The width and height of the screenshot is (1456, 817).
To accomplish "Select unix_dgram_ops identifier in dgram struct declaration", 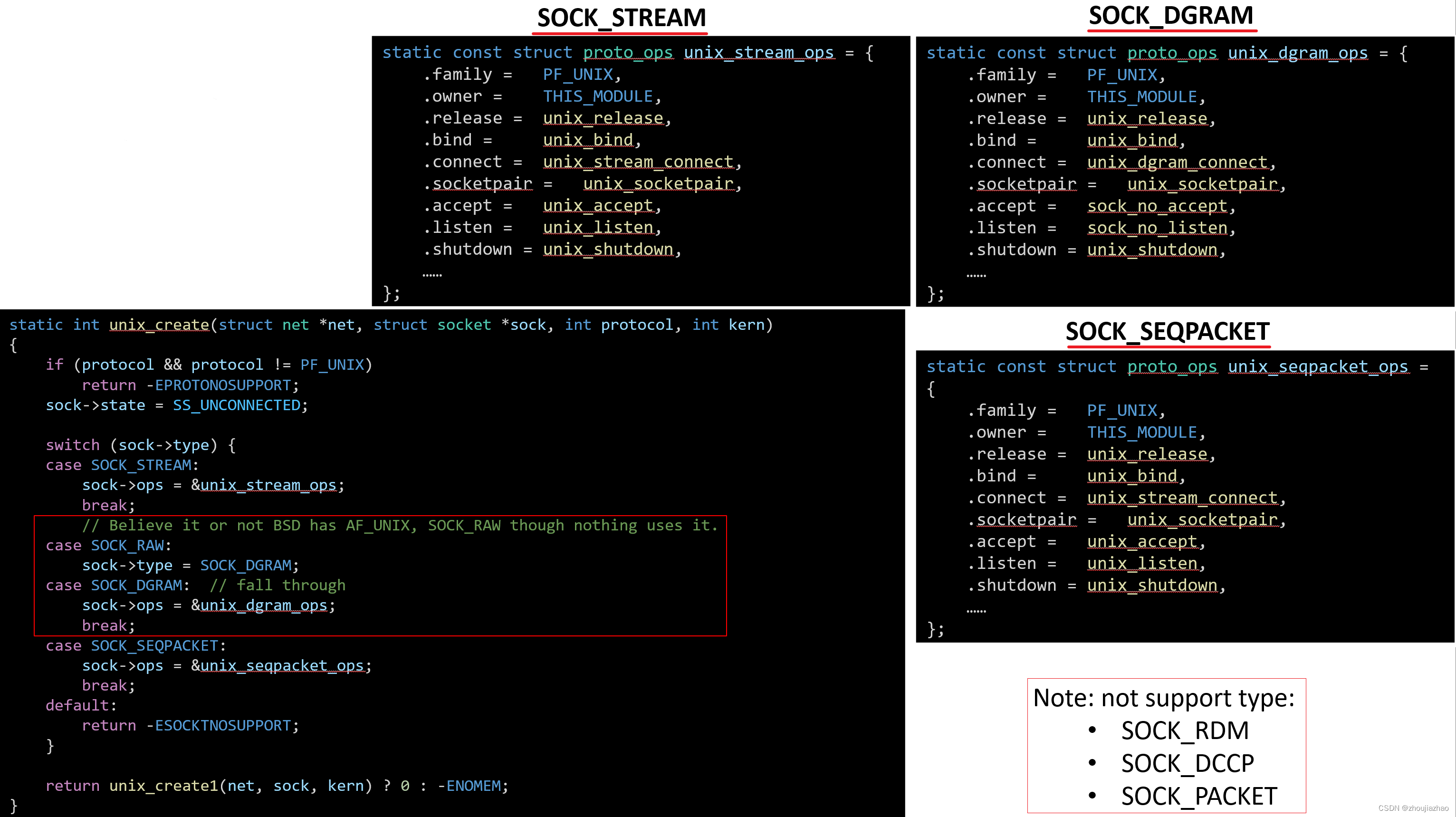I will click(x=1298, y=53).
